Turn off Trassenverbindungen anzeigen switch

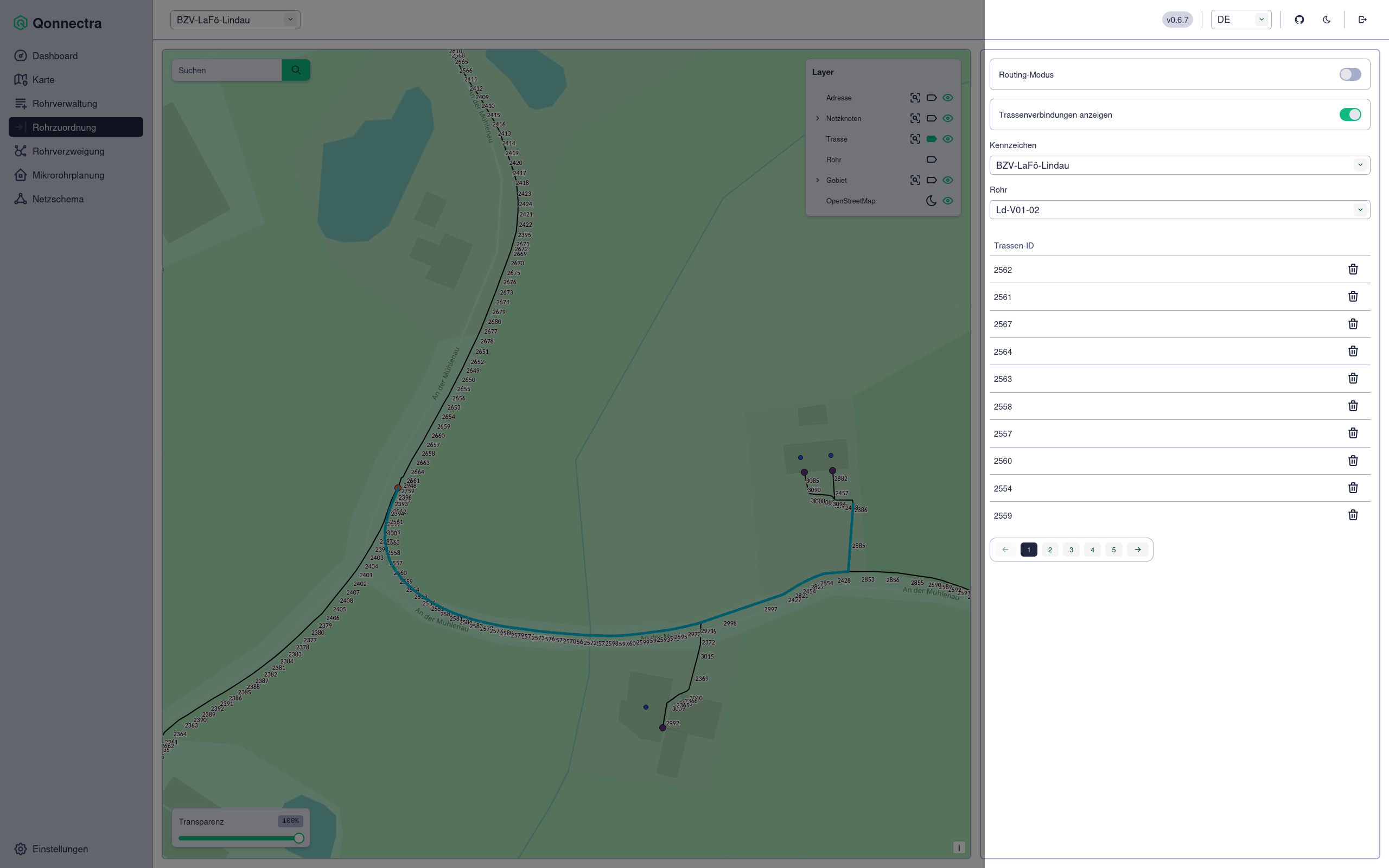pyautogui.click(x=1350, y=115)
